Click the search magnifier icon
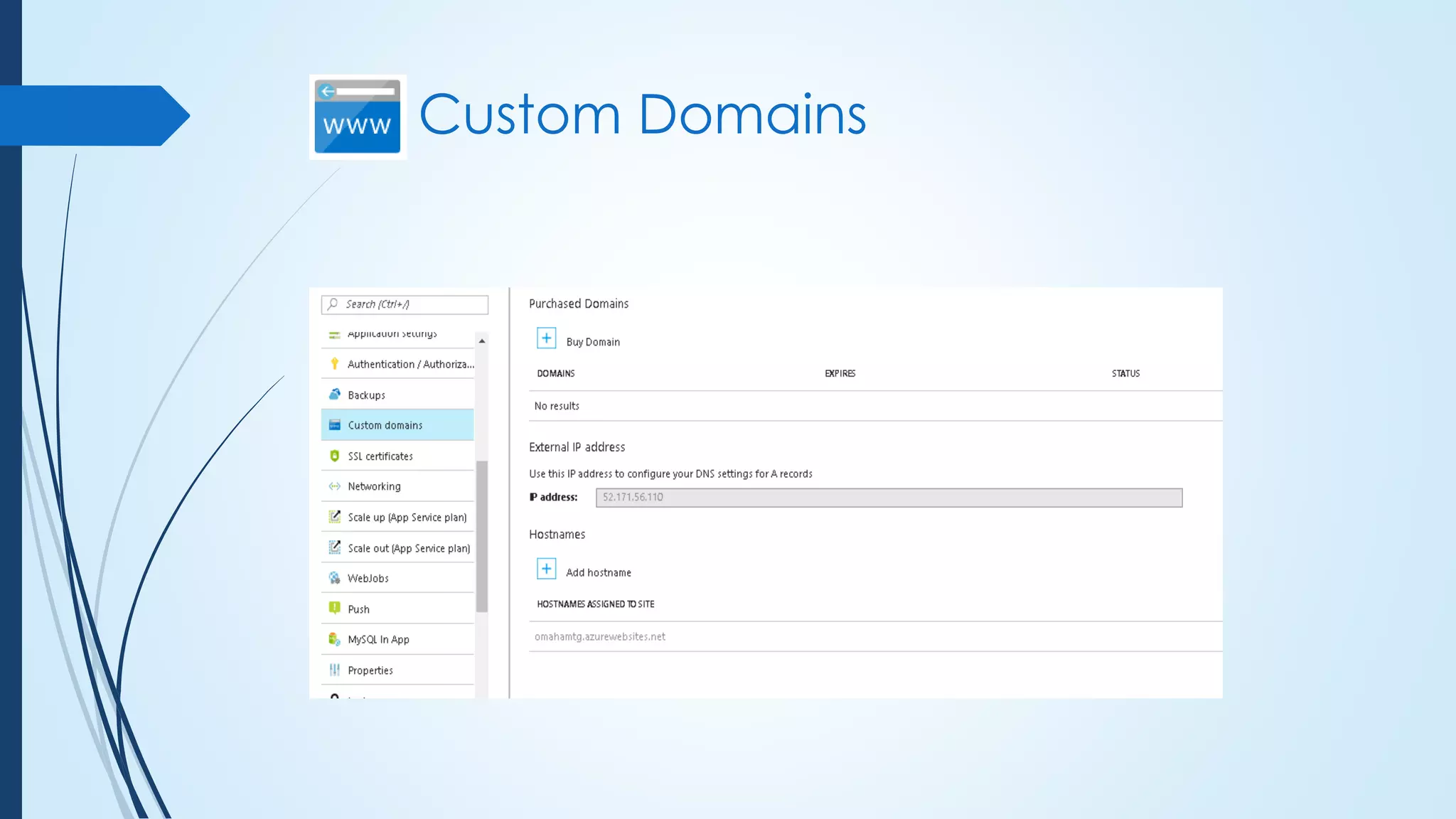Image resolution: width=1456 pixels, height=819 pixels. click(332, 304)
